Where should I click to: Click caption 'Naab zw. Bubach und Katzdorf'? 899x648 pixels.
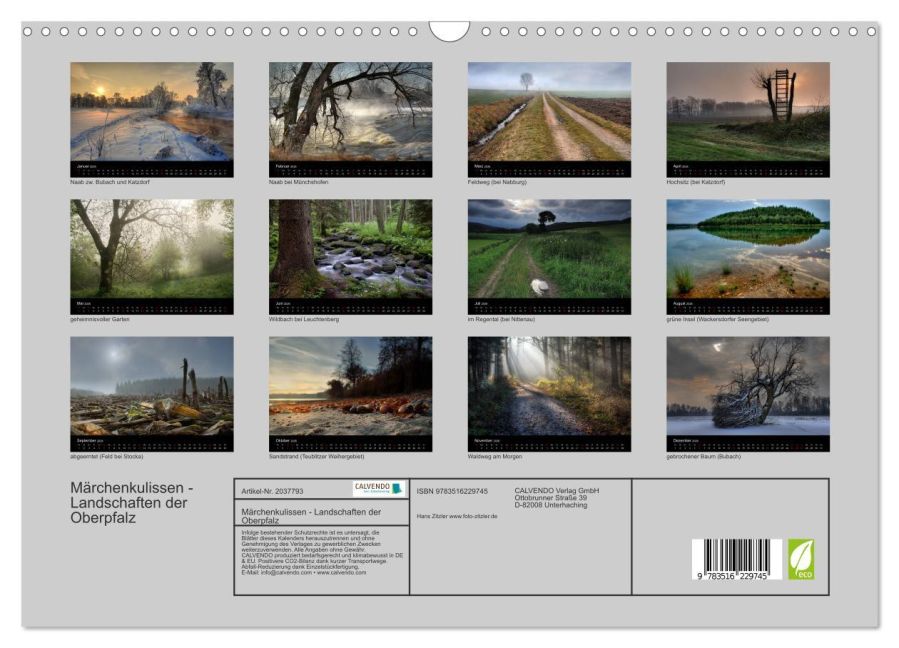pyautogui.click(x=110, y=182)
